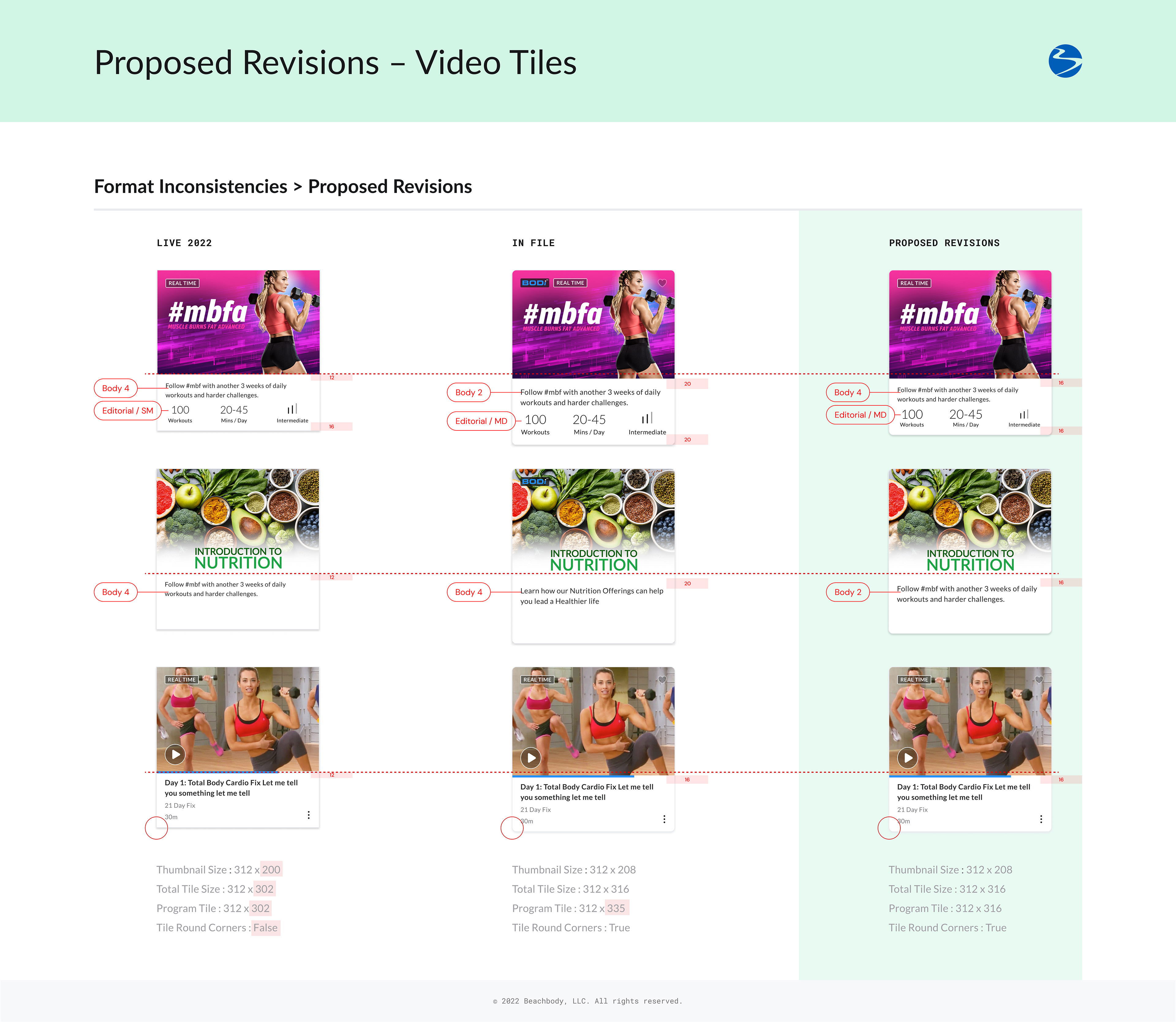Image resolution: width=1176 pixels, height=1022 pixels.
Task: Click '20-45 Mins / Day' stat in LIVE 2022 tile
Action: 234,414
